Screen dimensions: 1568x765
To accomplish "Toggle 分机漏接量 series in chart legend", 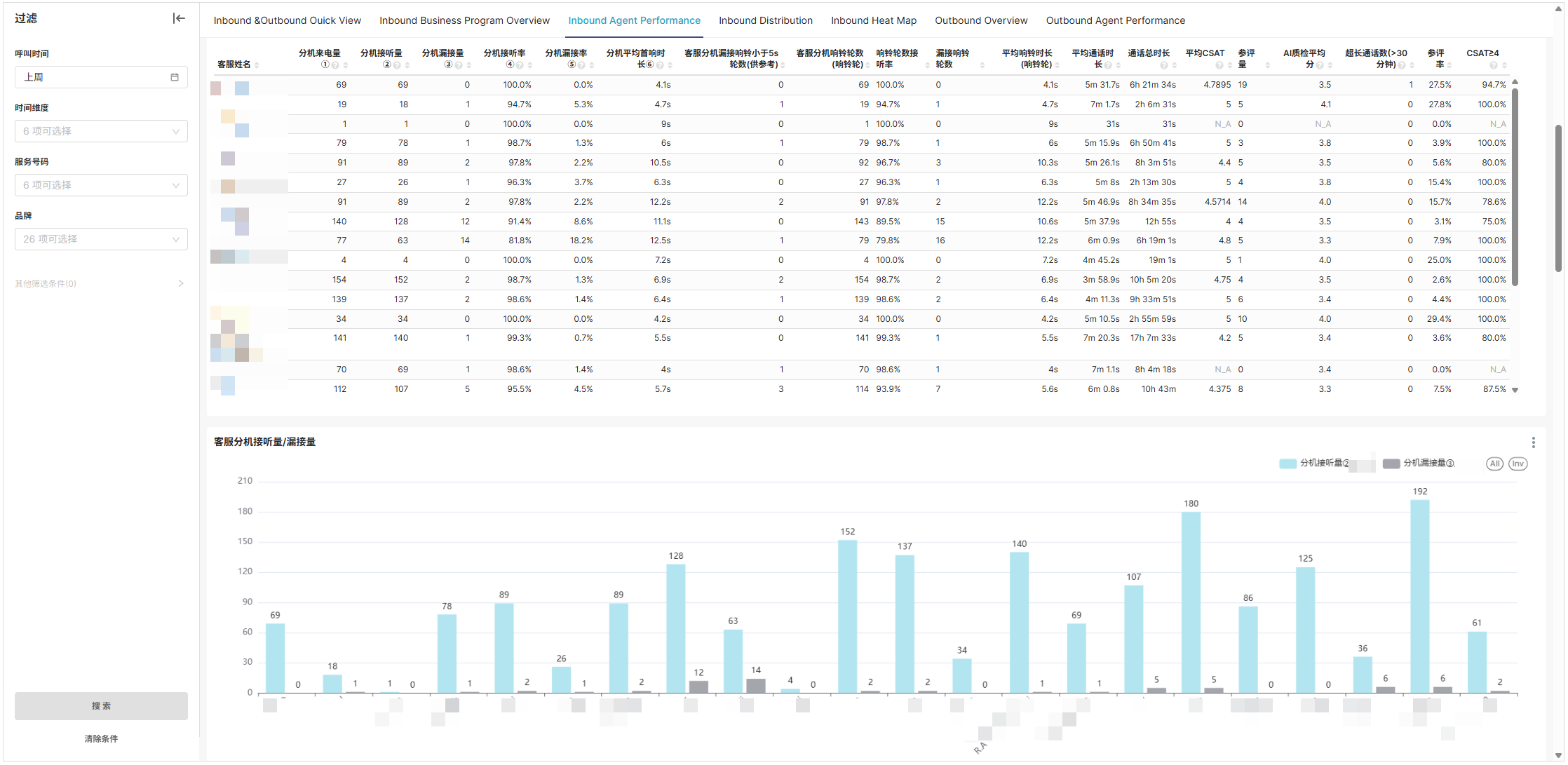I will 1419,463.
